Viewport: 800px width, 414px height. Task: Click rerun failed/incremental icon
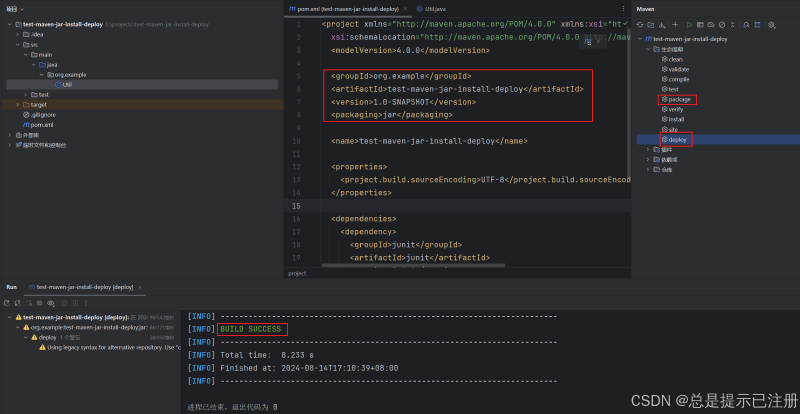(18, 303)
